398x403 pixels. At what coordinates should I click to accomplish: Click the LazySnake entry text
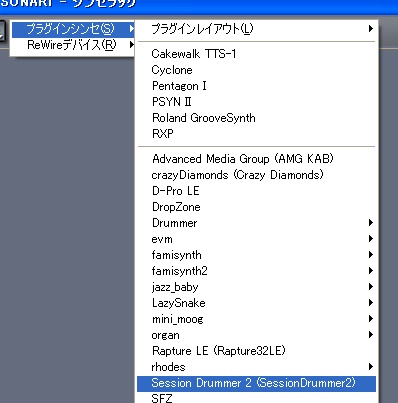pos(179,303)
